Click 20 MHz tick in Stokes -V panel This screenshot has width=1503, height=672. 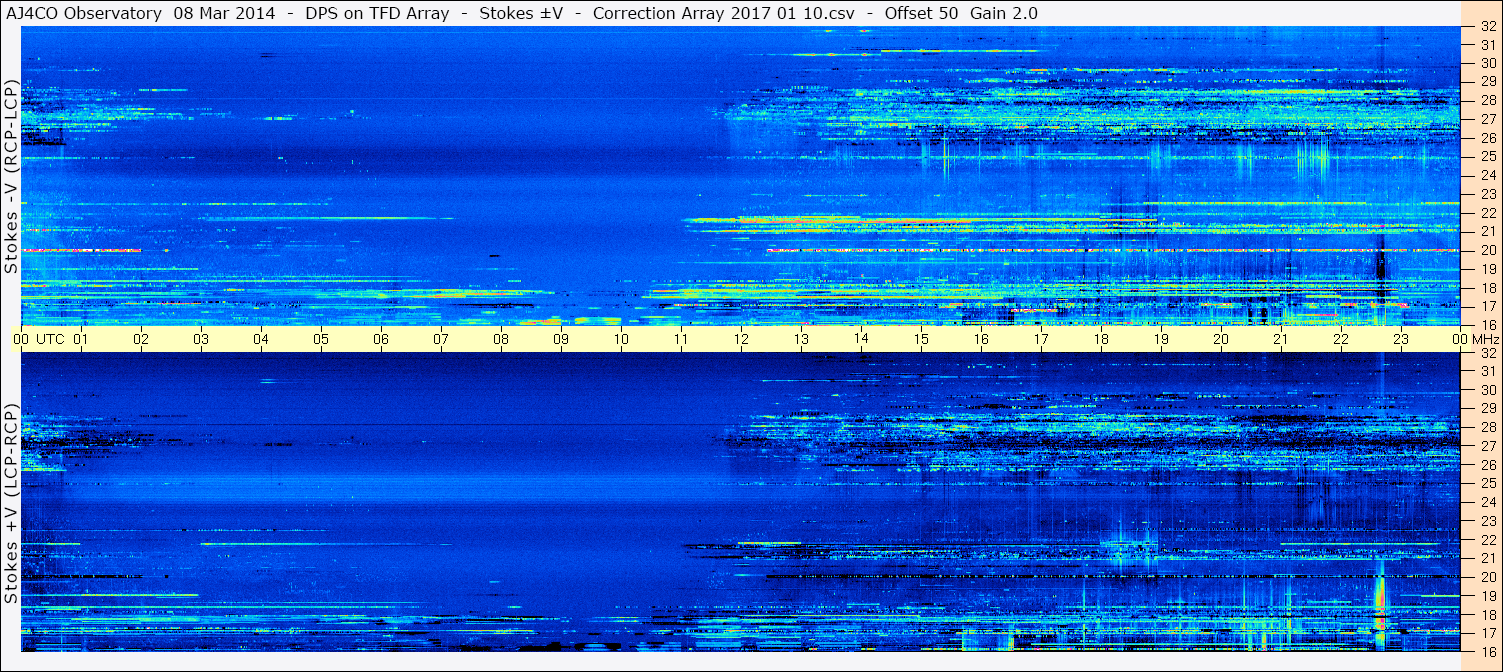coord(1487,250)
